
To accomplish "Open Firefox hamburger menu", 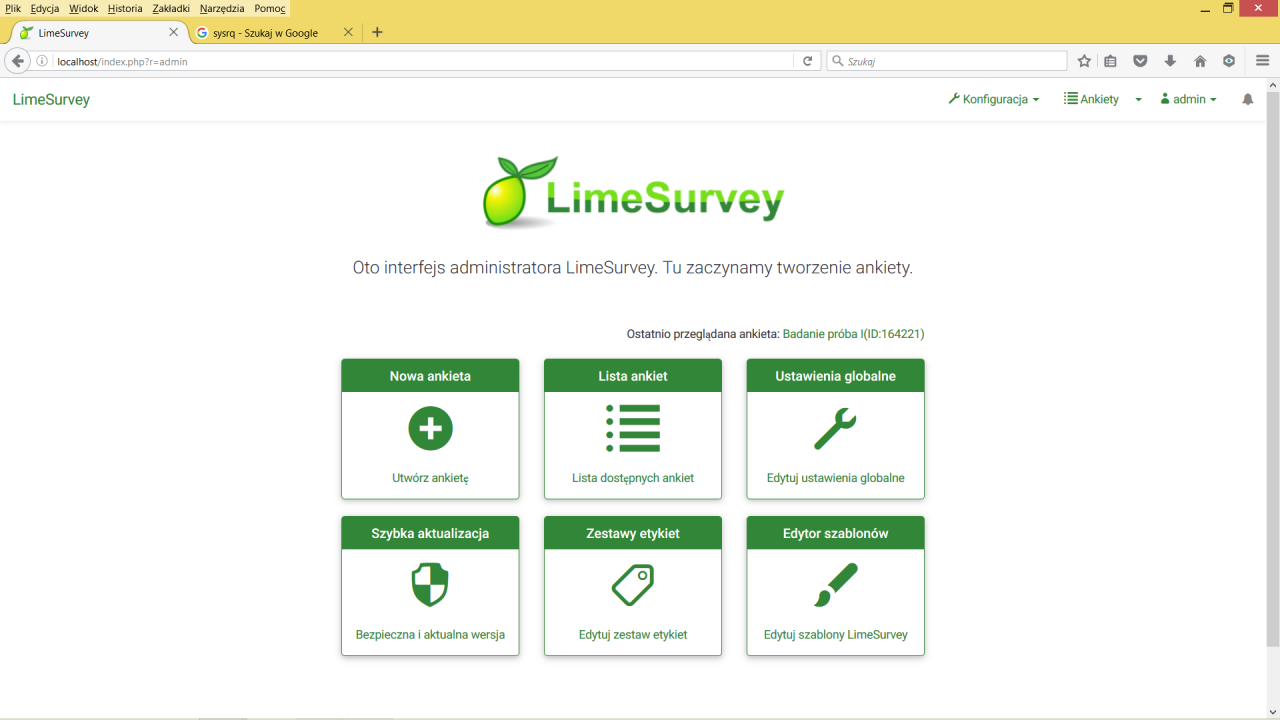I will 1263,61.
